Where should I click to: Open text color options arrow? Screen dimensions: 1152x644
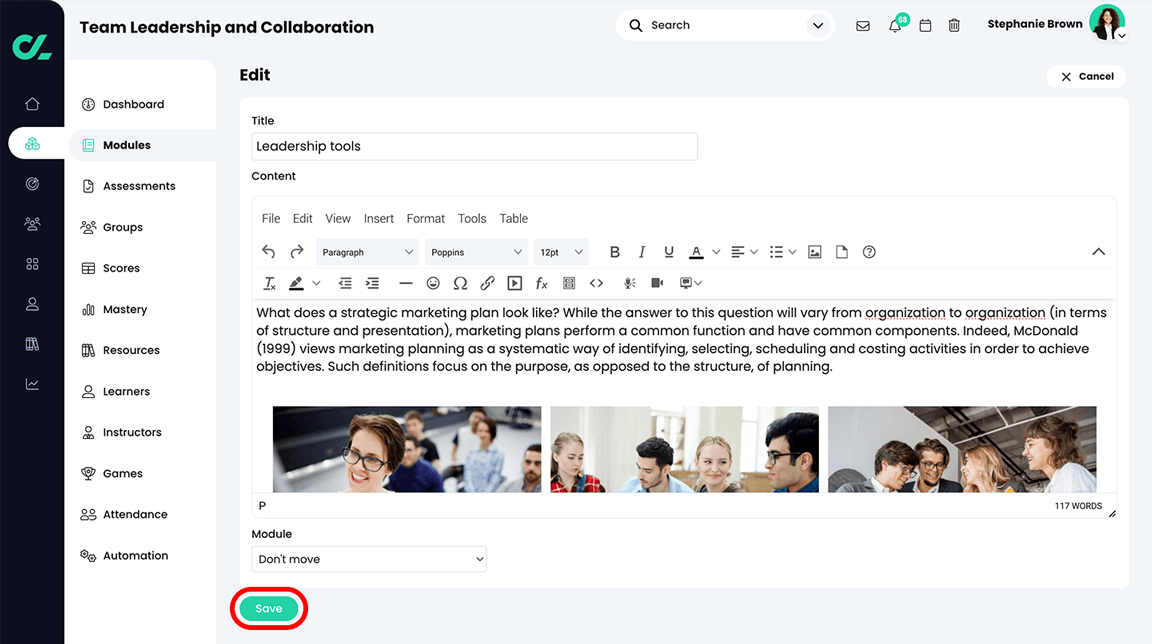(x=716, y=252)
